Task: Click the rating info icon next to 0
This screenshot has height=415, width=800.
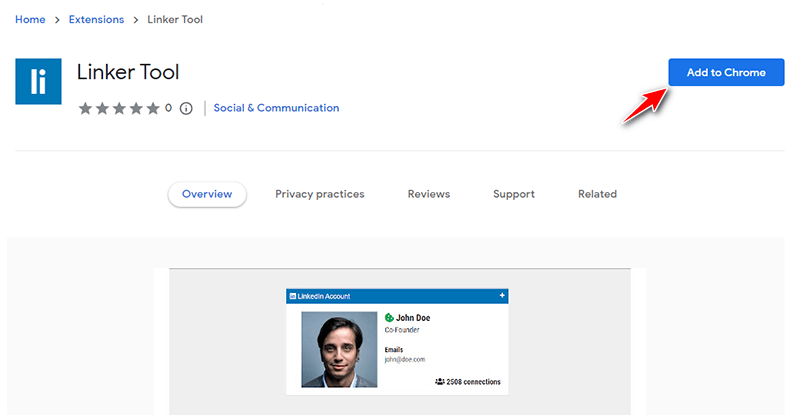Action: (x=186, y=108)
